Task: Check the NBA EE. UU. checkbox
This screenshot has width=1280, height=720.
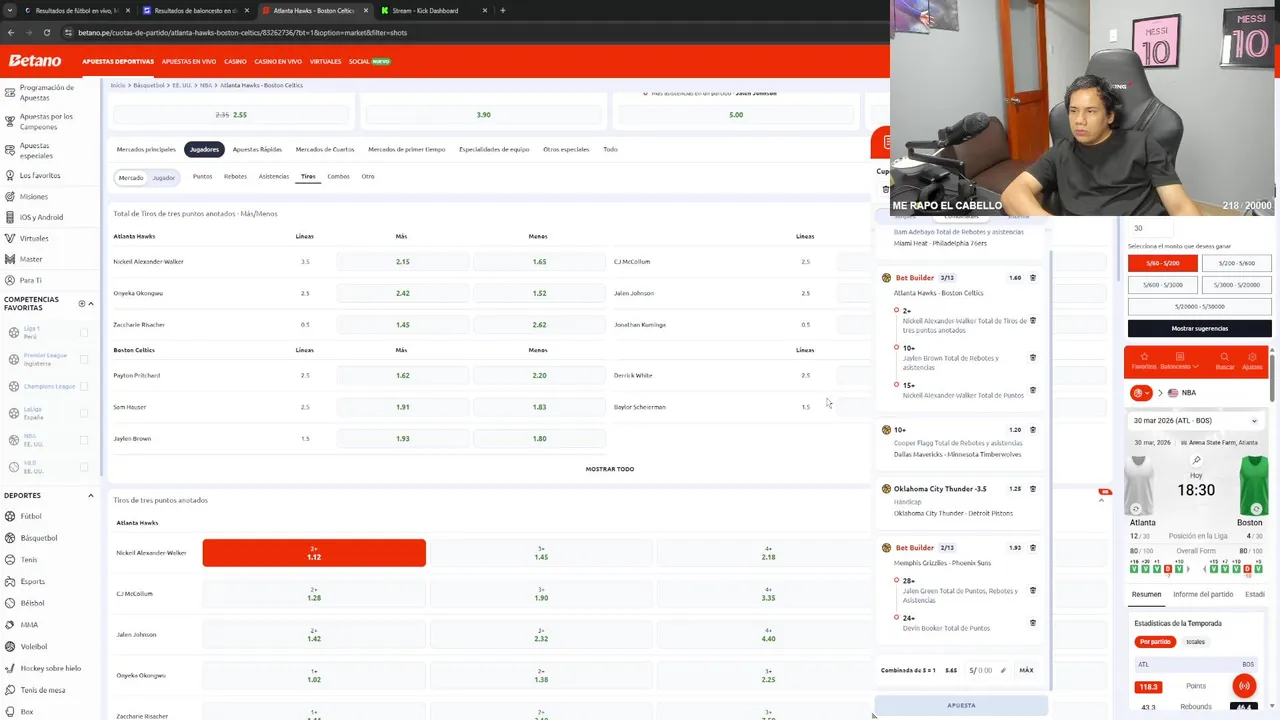Action: (84, 440)
